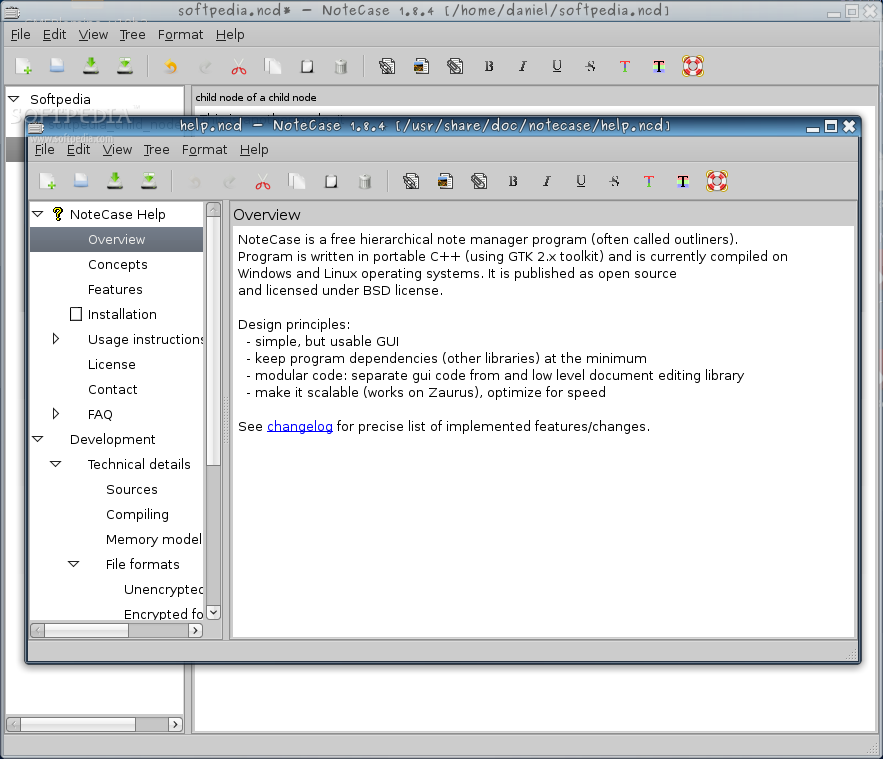This screenshot has height=759, width=883.
Task: Open Help menu in help.ncd window
Action: click(254, 150)
